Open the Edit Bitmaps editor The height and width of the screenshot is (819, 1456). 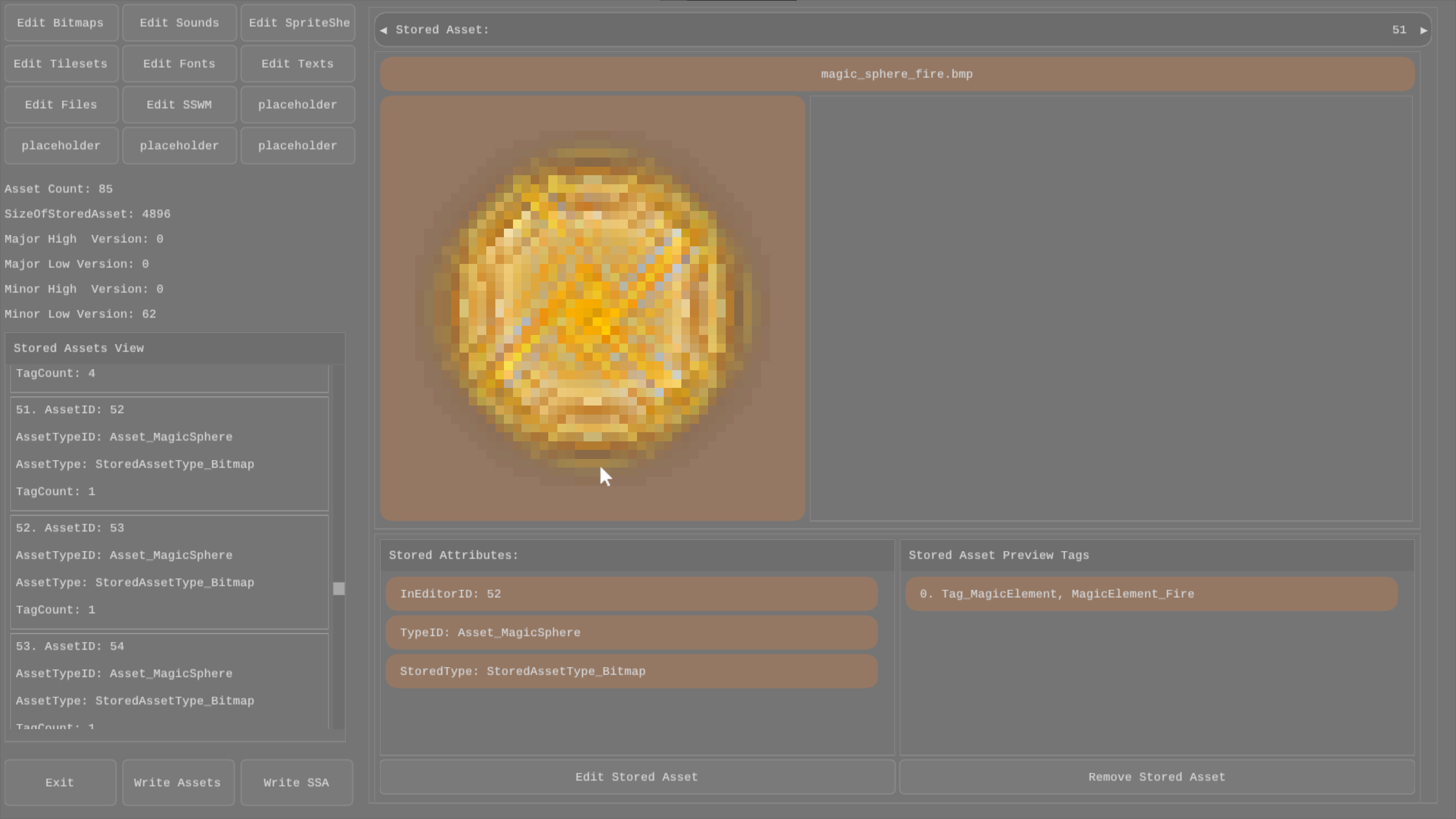pyautogui.click(x=61, y=23)
